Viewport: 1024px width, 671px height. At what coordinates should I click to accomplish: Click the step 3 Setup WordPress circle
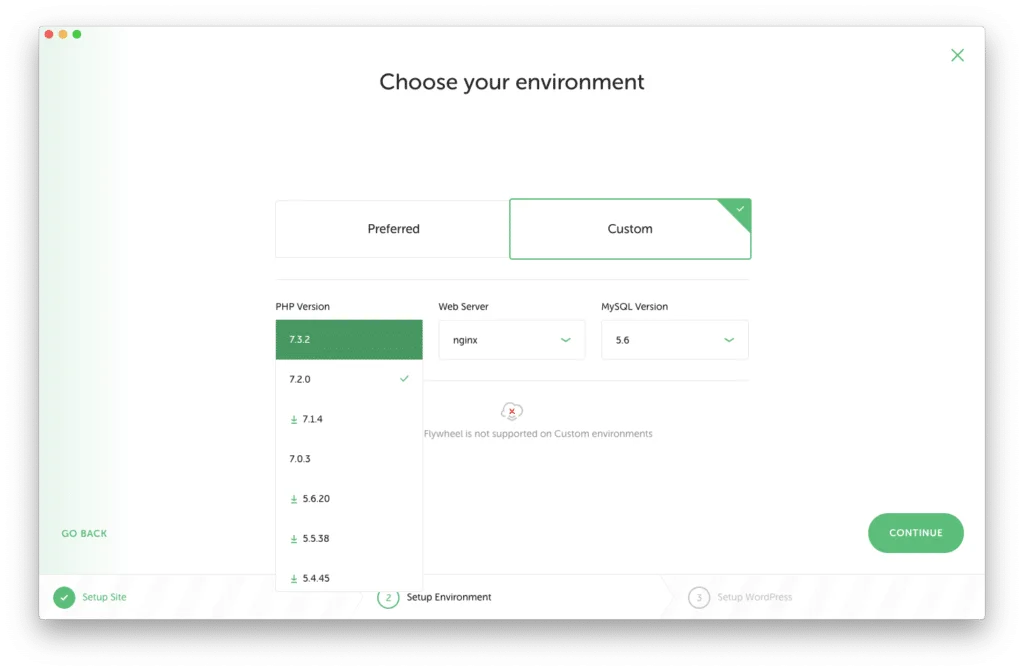click(699, 597)
